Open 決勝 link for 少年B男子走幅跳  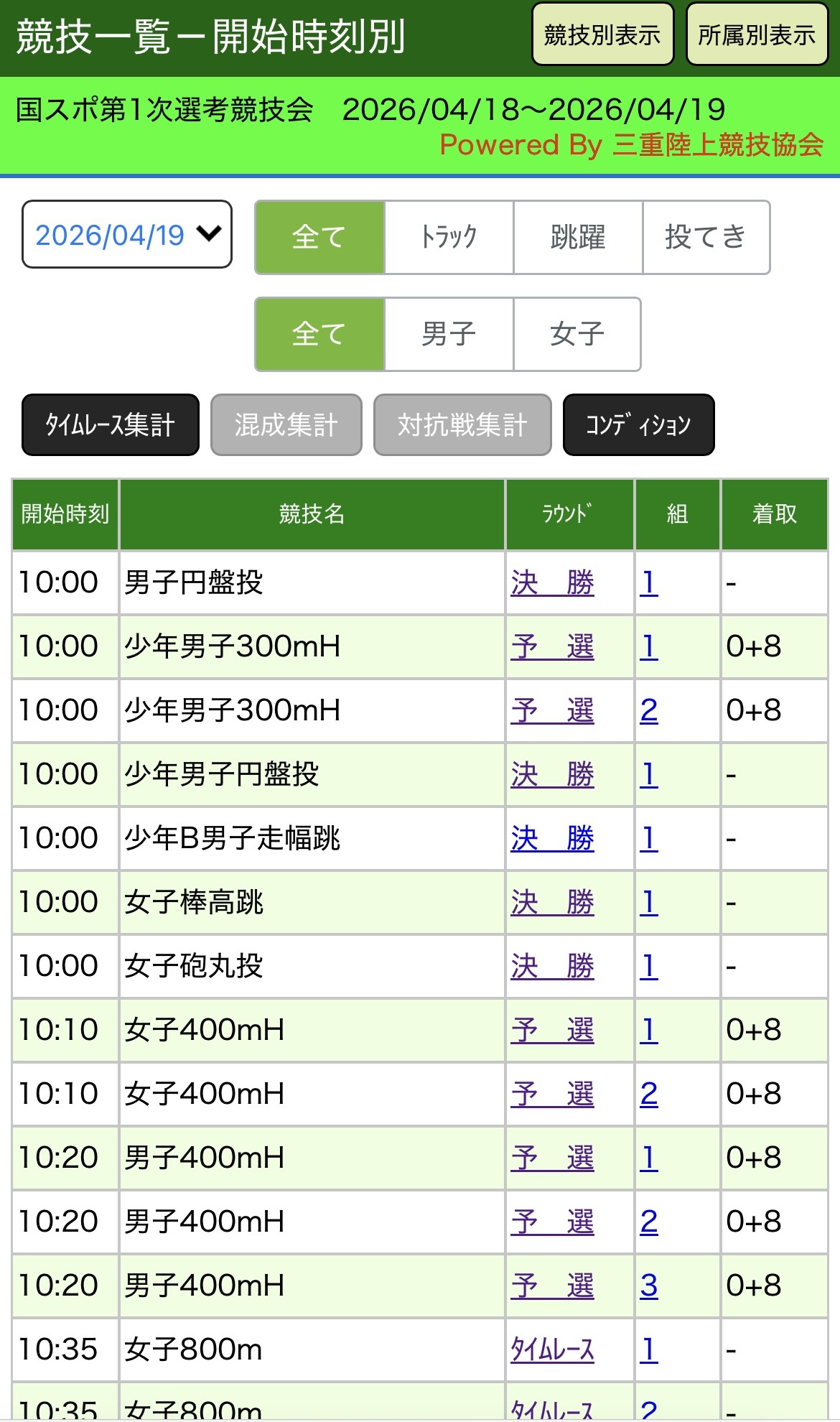pos(552,838)
